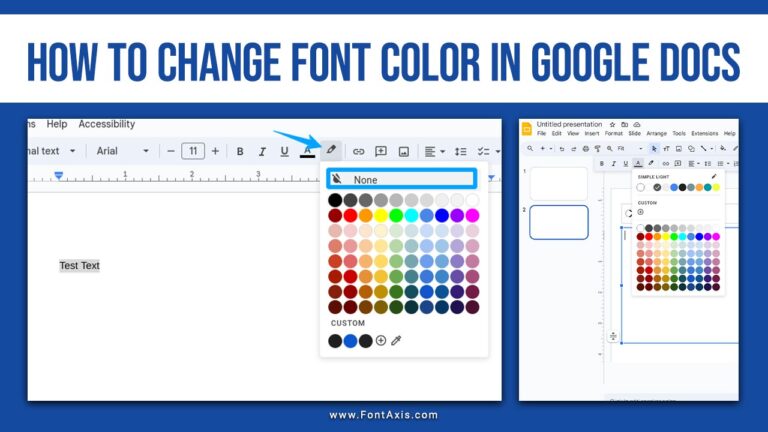Increase the font size with the plus button
The width and height of the screenshot is (768, 432).
(x=215, y=151)
